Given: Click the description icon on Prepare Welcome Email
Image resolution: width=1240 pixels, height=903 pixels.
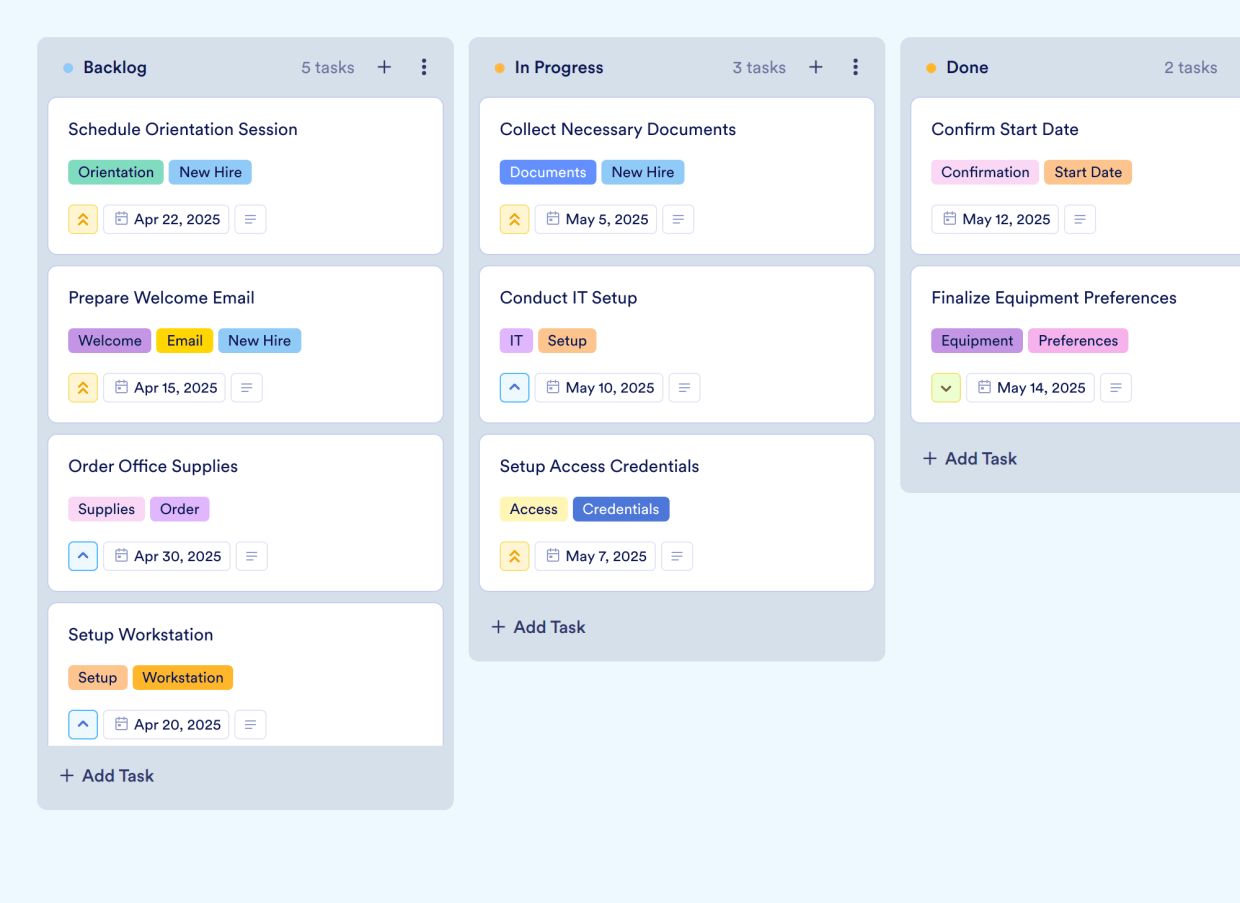Looking at the screenshot, I should click(x=246, y=387).
